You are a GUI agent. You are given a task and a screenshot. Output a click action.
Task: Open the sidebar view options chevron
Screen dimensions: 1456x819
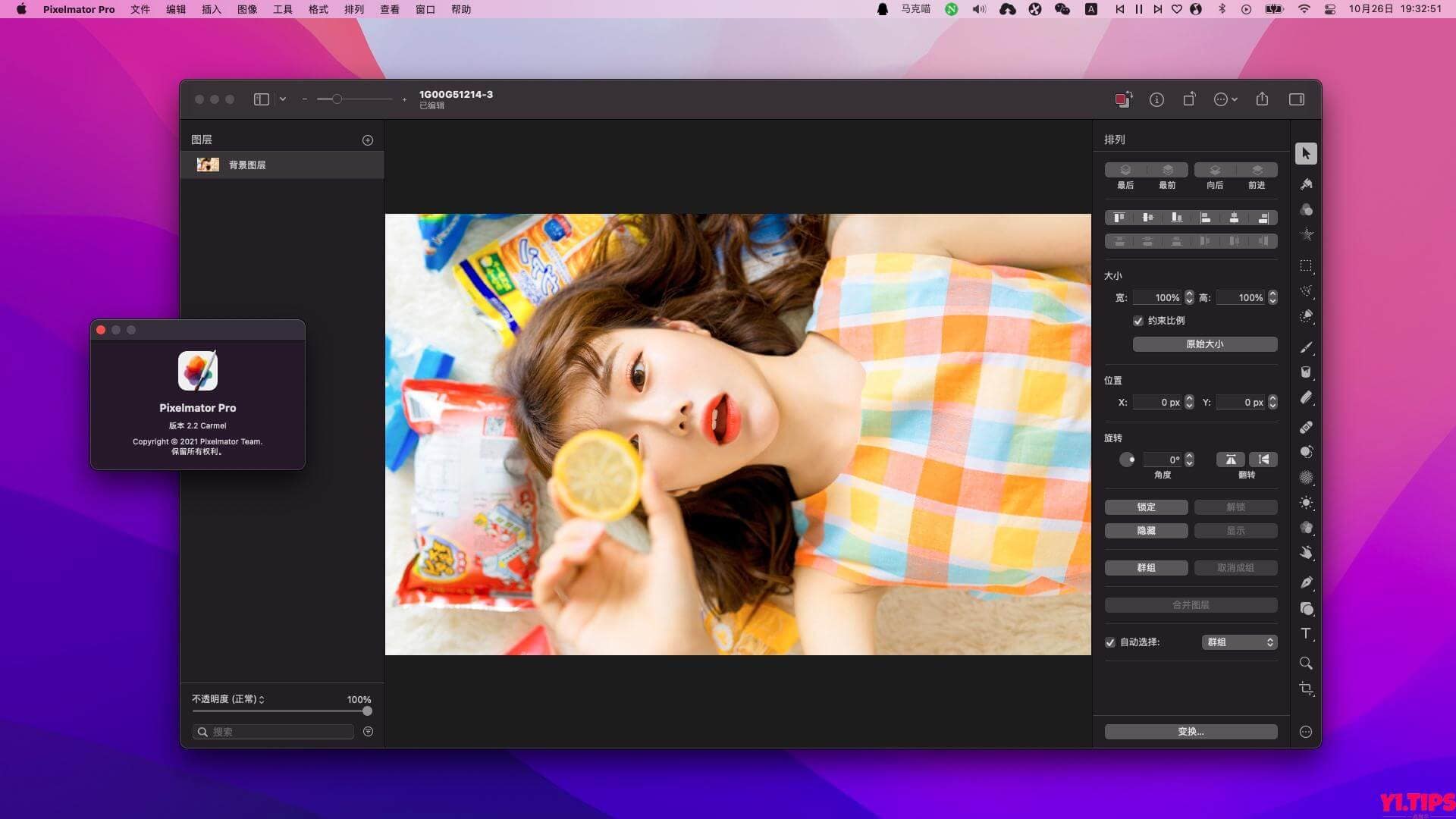point(283,99)
